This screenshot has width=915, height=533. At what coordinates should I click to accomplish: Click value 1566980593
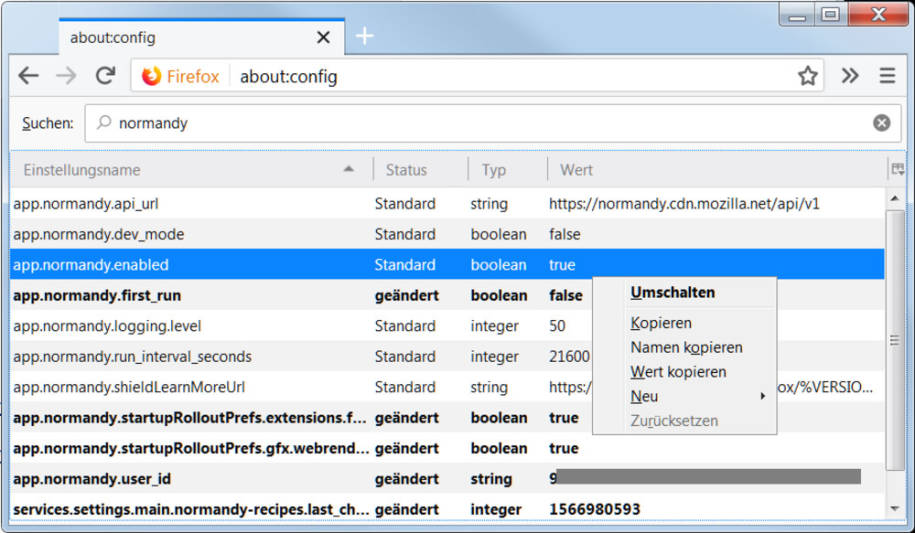click(594, 509)
